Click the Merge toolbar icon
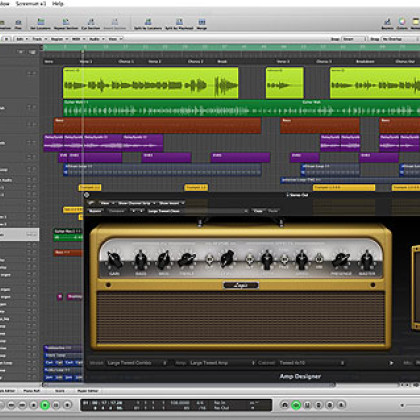This screenshot has height=420, width=420. [202, 24]
